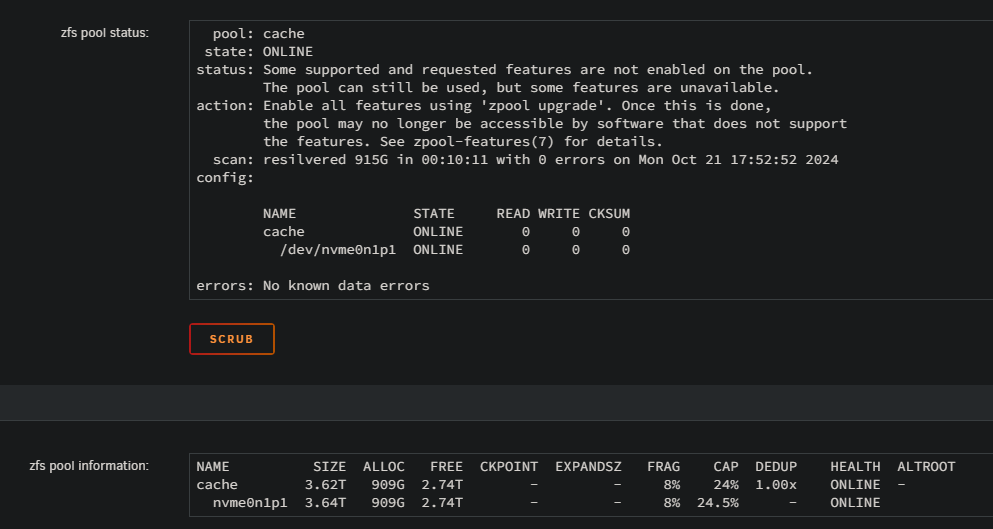Screen dimensions: 993x529
Task: Click the SIZE column header in pool information
Action: 329,467
